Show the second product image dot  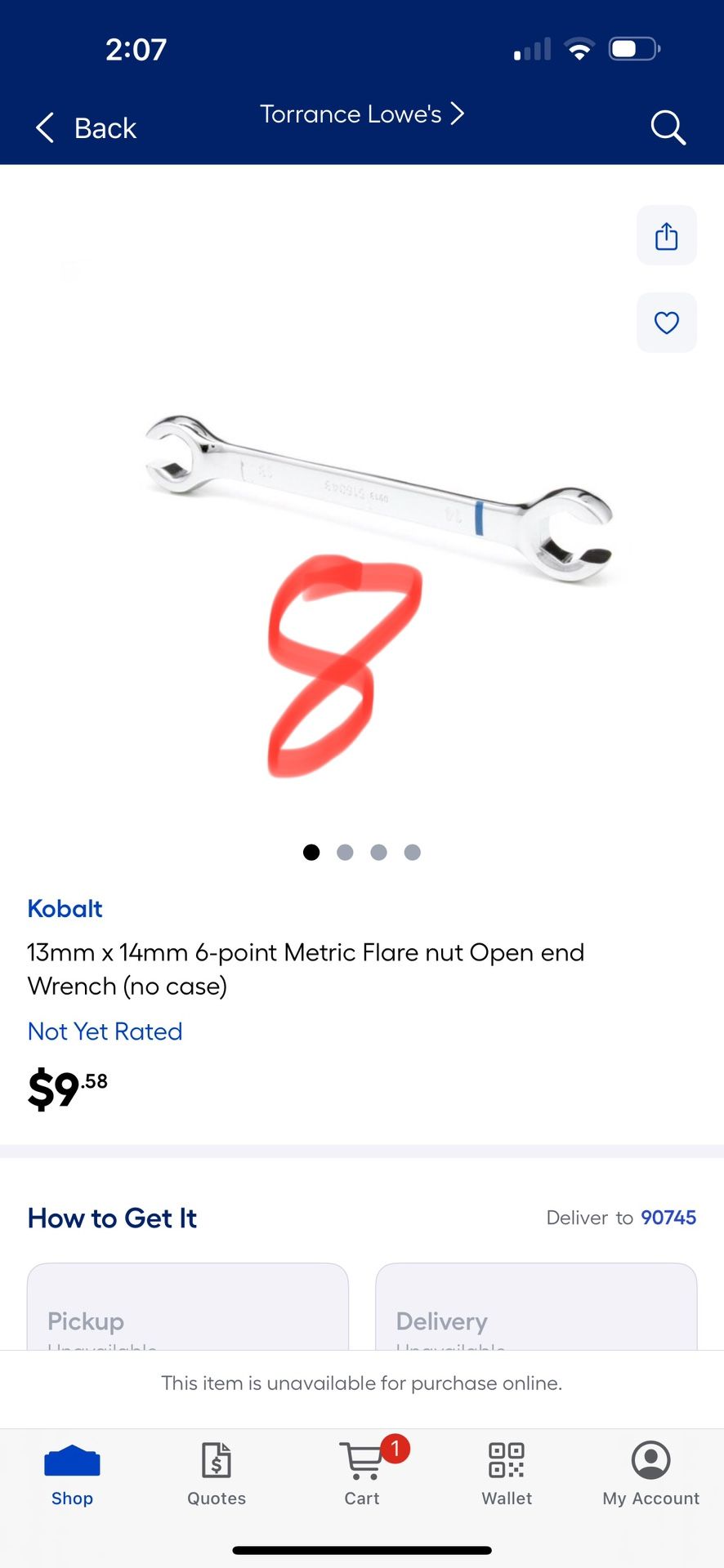(x=345, y=852)
